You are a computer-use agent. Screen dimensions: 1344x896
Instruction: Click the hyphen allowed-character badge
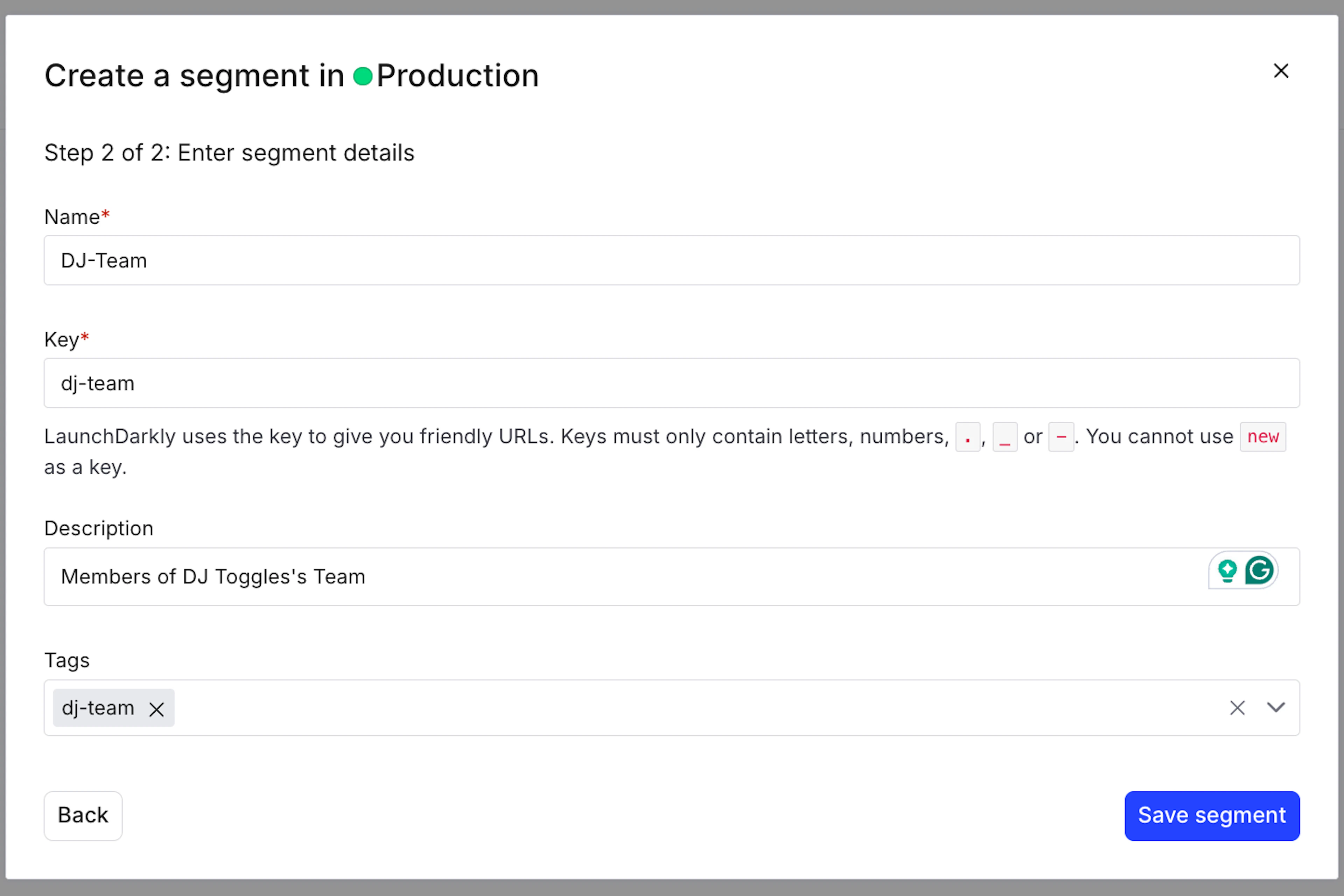click(x=1062, y=436)
